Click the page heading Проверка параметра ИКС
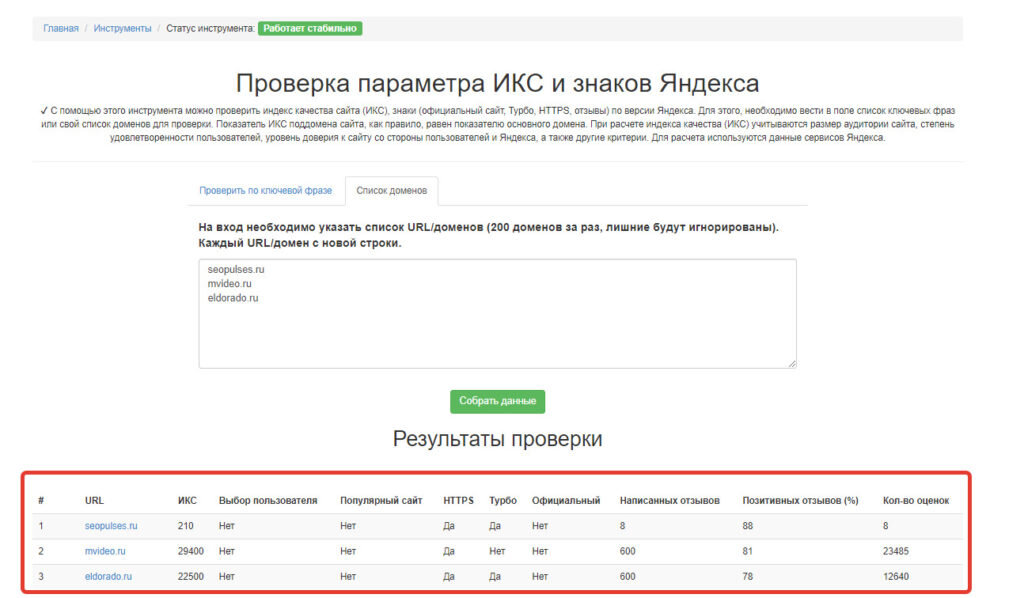Viewport: 1024px width, 598px height. (x=497, y=84)
